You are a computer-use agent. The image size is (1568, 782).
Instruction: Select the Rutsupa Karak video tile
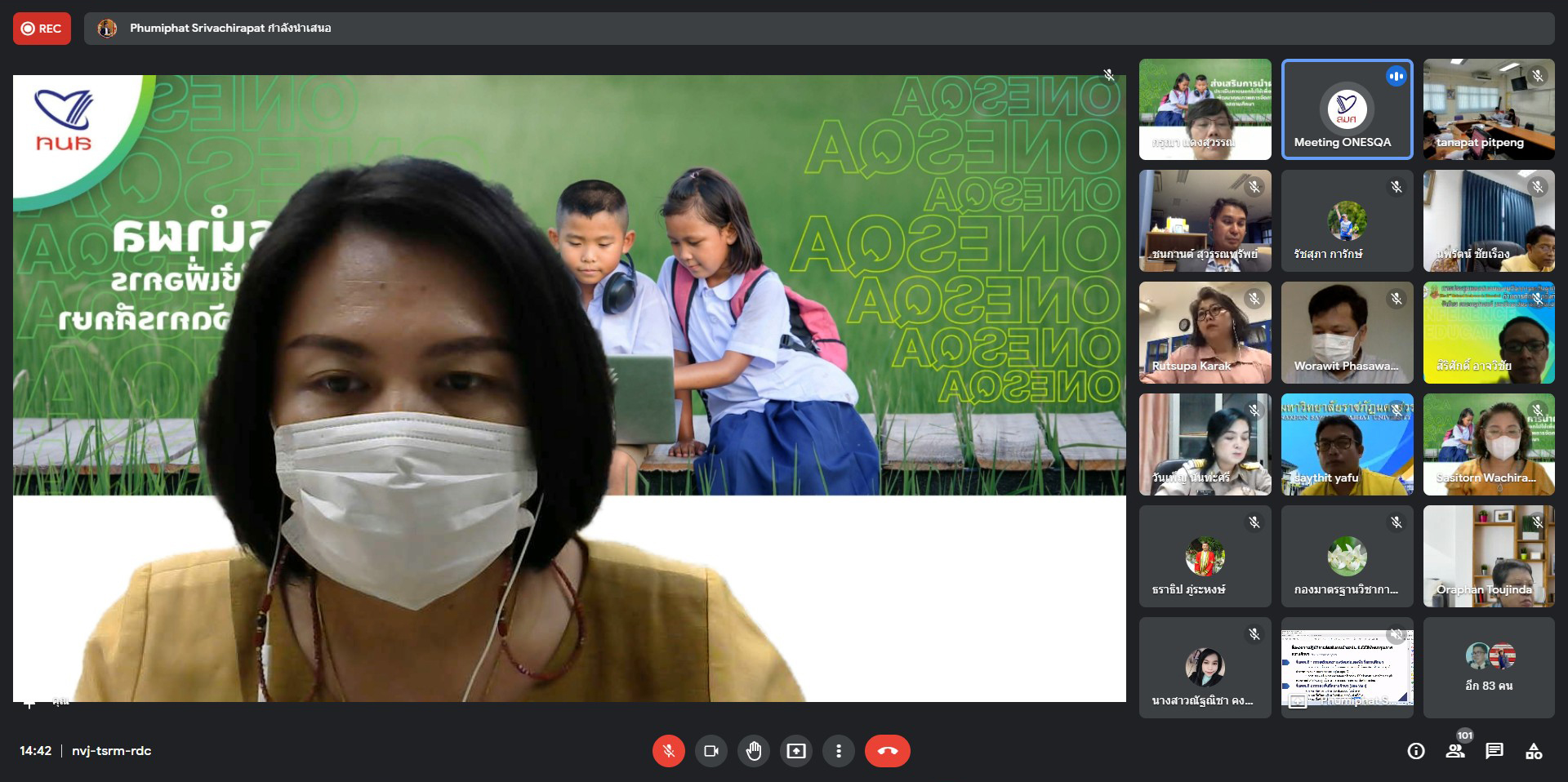1205,333
